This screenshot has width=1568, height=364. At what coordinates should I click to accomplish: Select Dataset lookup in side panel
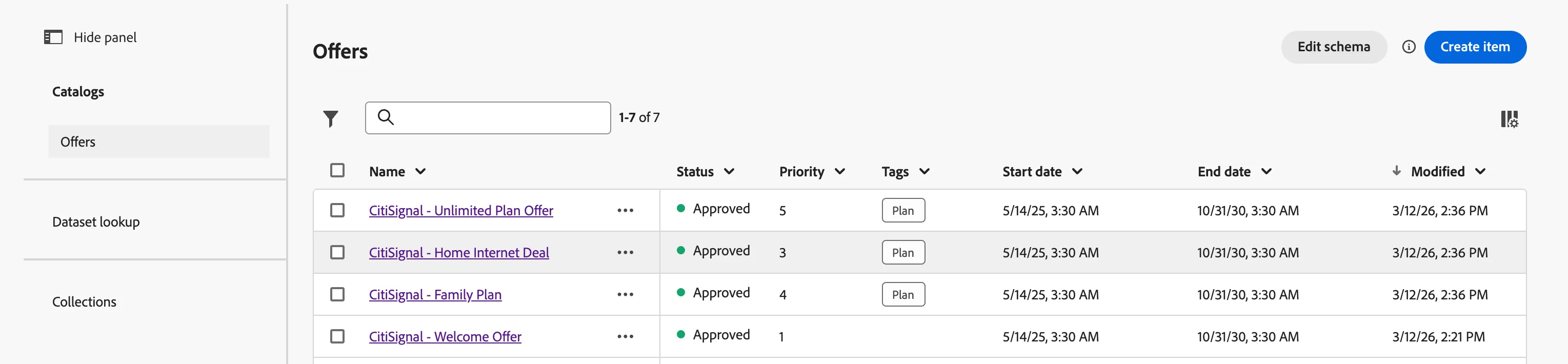96,222
